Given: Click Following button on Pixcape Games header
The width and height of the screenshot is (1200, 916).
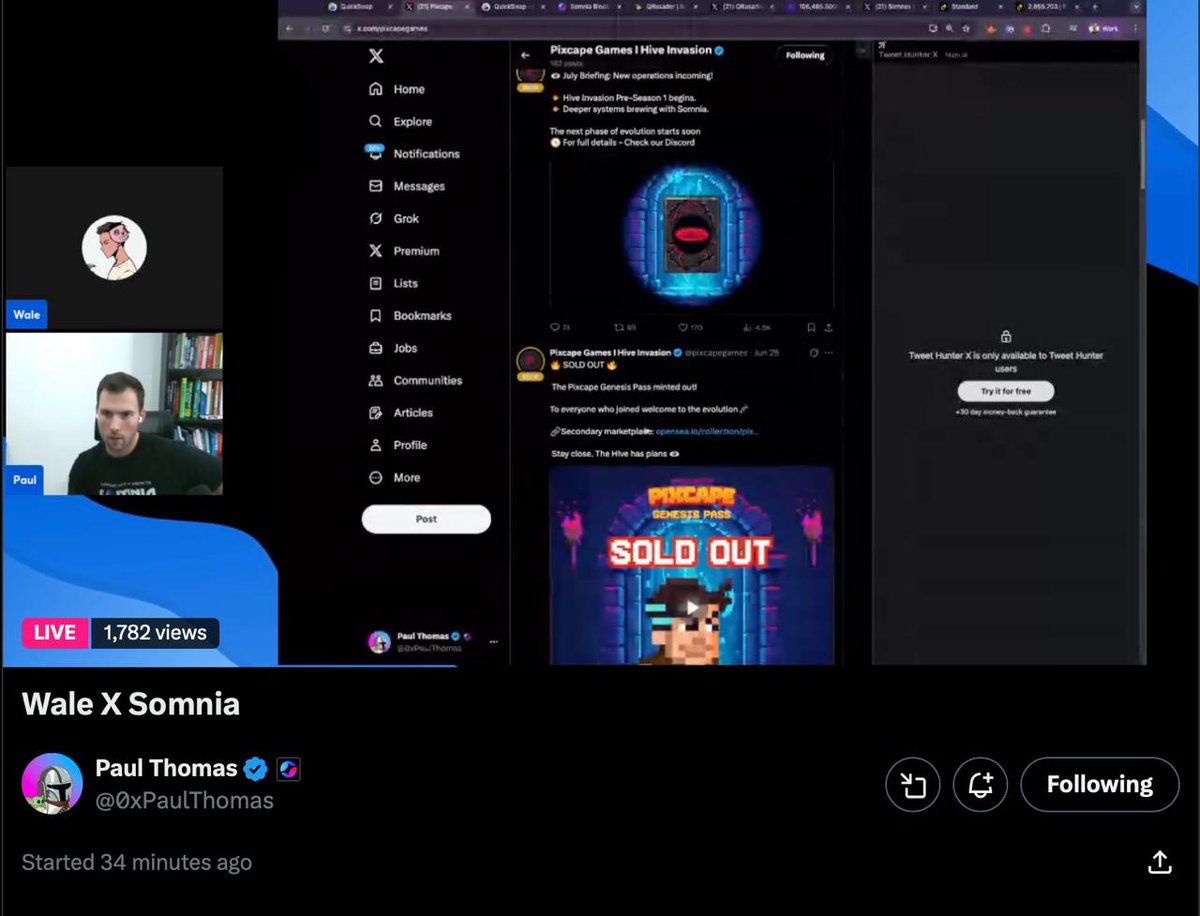Looking at the screenshot, I should pyautogui.click(x=804, y=55).
